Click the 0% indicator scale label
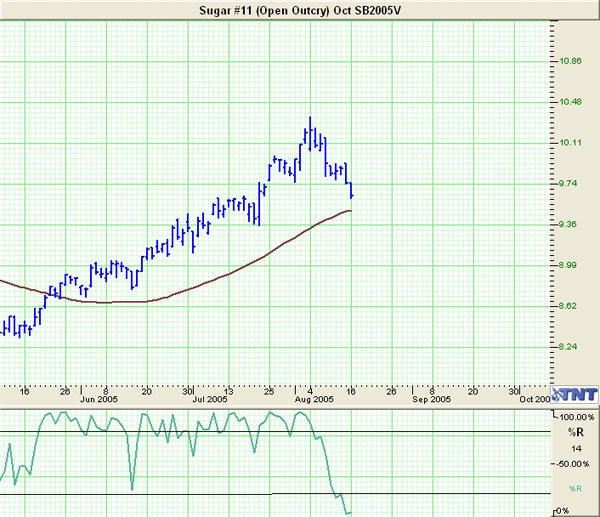600x517 pixels. 562,511
